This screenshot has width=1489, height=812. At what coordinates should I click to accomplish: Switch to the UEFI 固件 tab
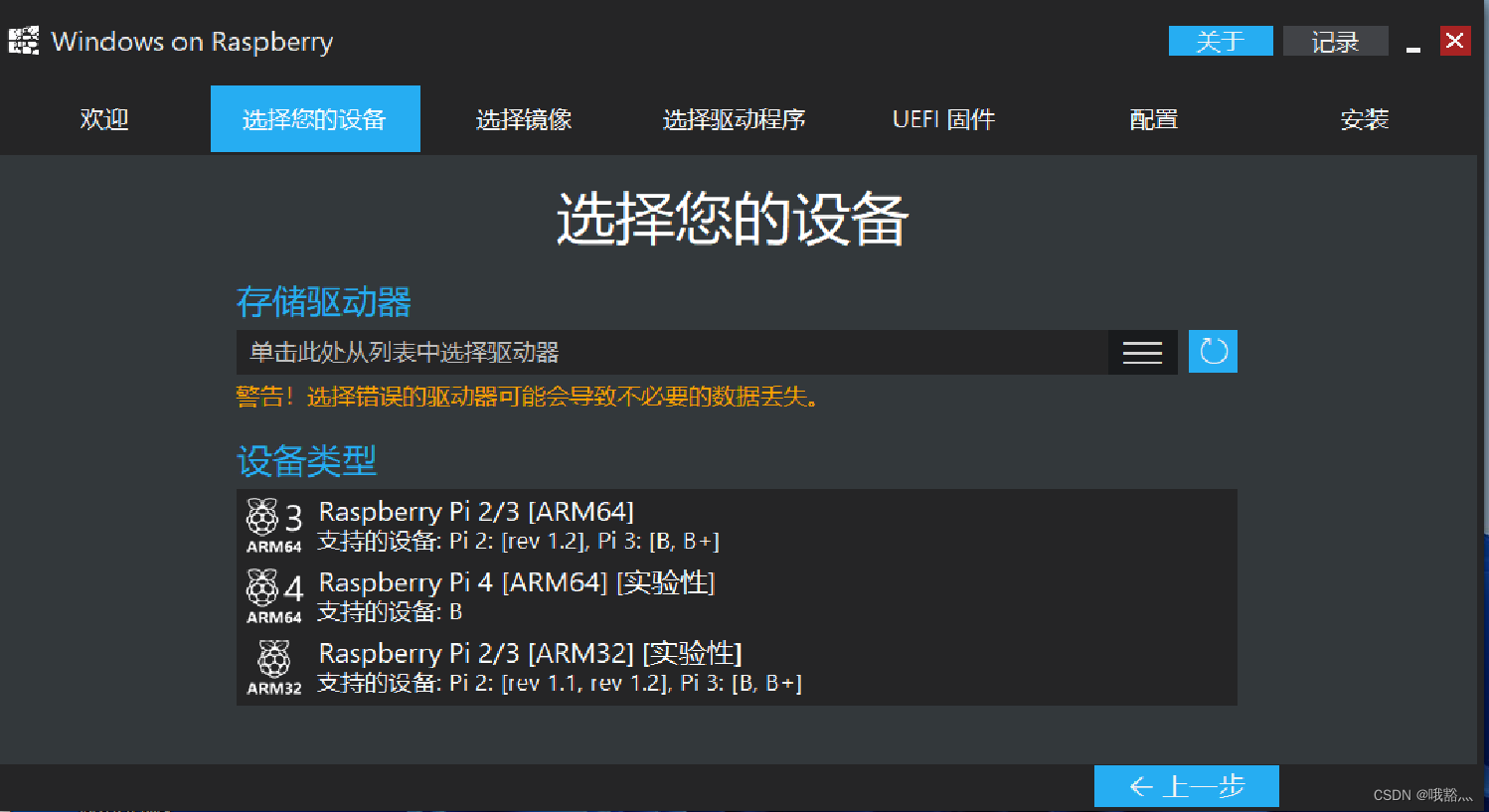[944, 119]
